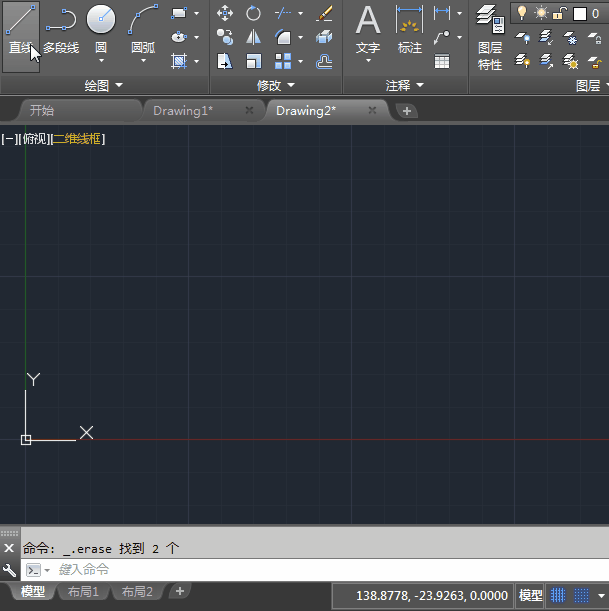Click the new drawing tab plus button

pyautogui.click(x=406, y=111)
